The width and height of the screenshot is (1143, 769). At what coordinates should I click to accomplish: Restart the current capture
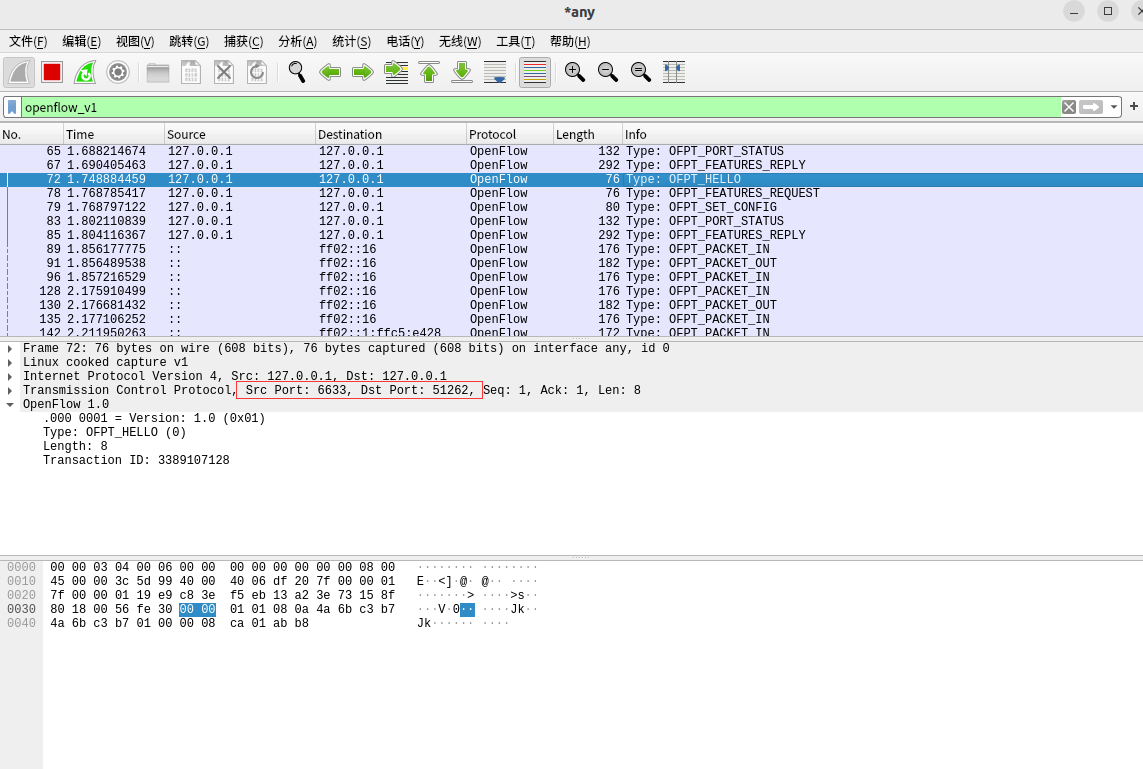[85, 72]
